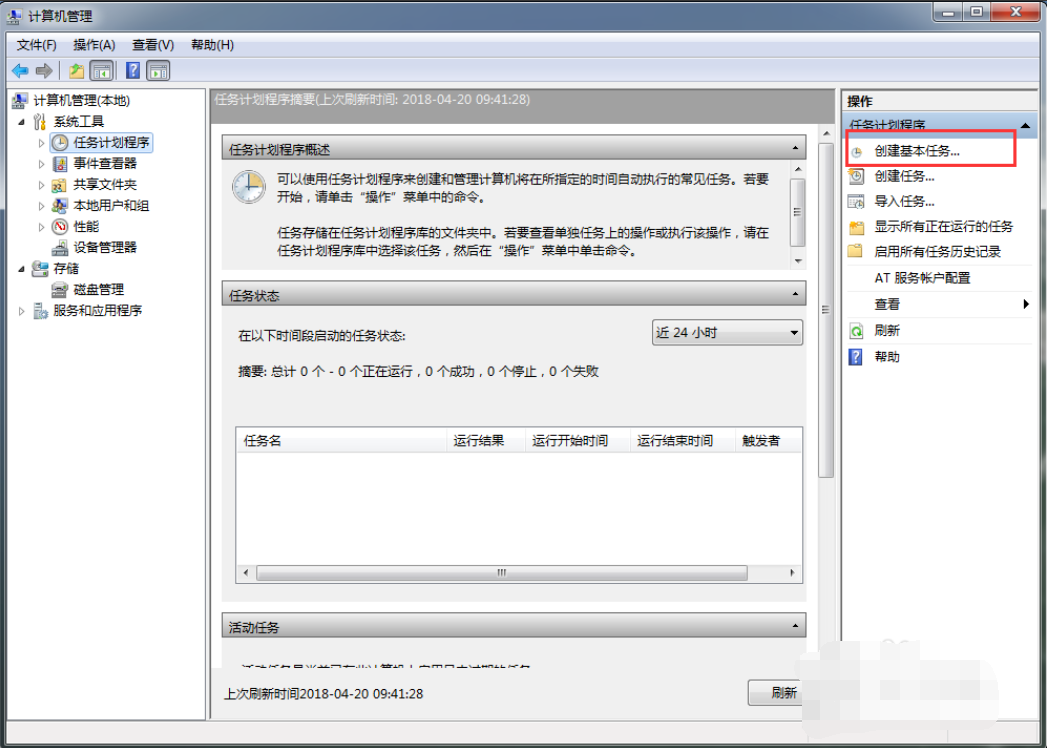
Task: Open 设备管理器 from the tree
Action: [x=104, y=247]
